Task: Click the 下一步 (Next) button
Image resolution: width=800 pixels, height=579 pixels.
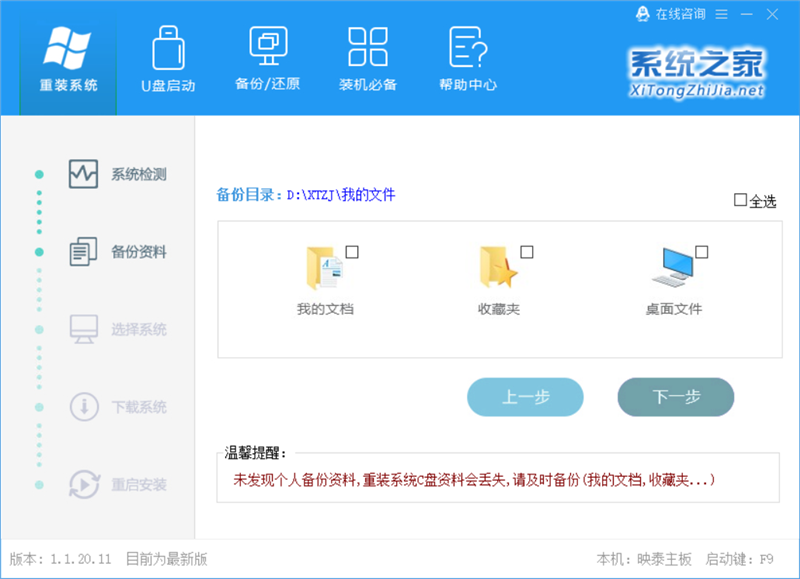Action: click(675, 397)
